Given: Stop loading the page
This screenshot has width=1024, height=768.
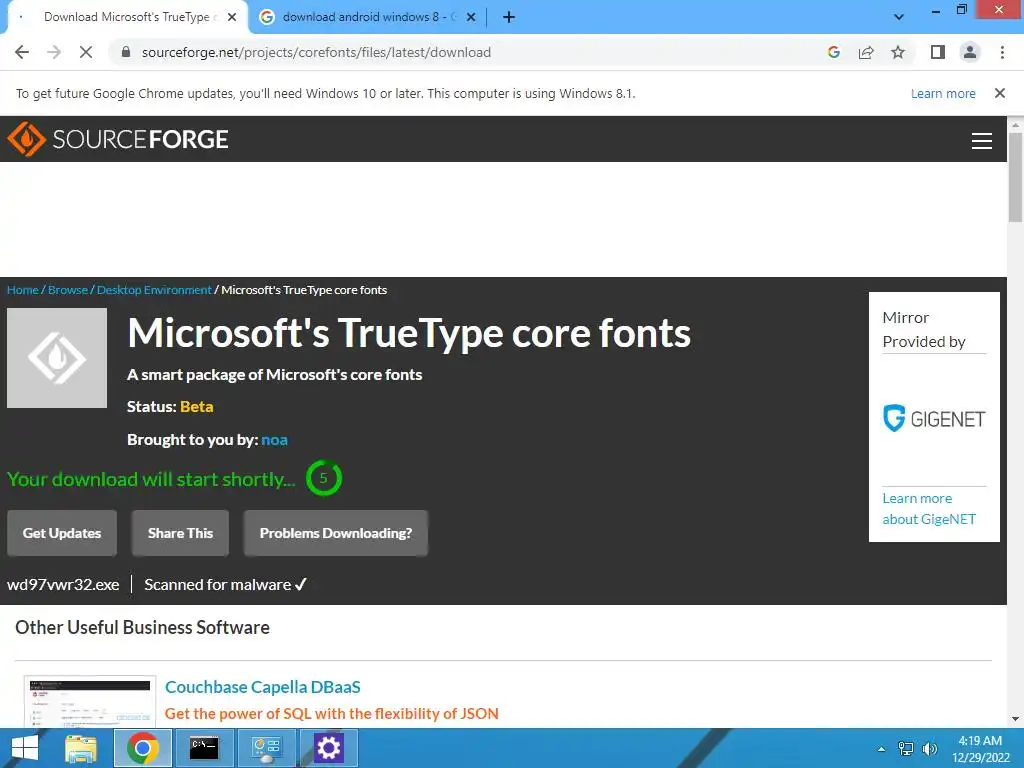Looking at the screenshot, I should [x=86, y=52].
